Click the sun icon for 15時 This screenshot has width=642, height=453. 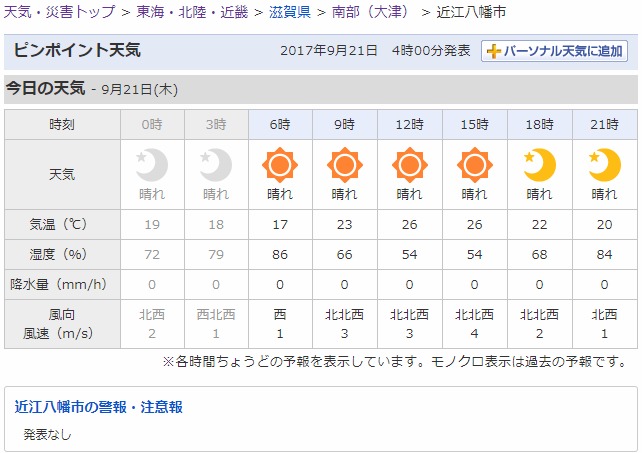[x=475, y=165]
